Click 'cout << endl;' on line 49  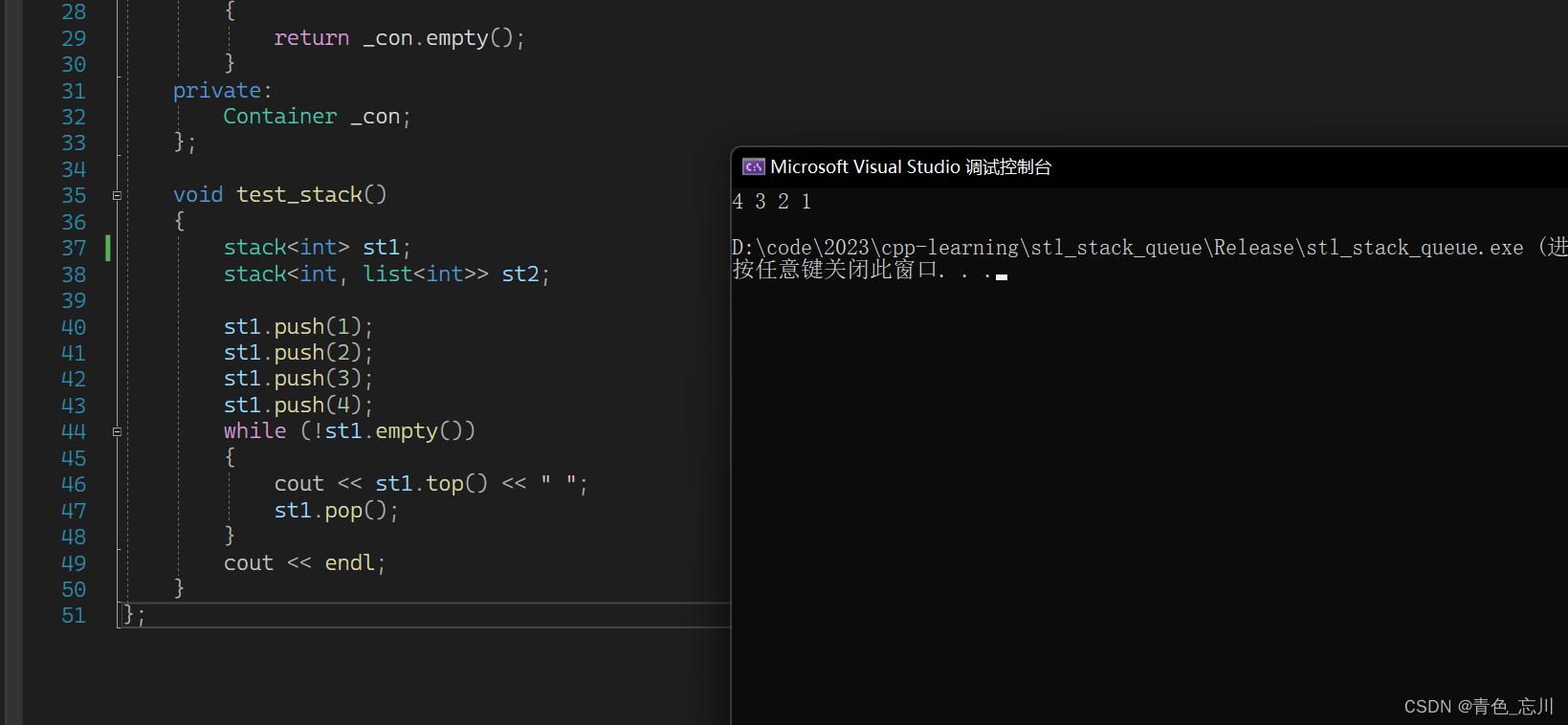[x=304, y=563]
